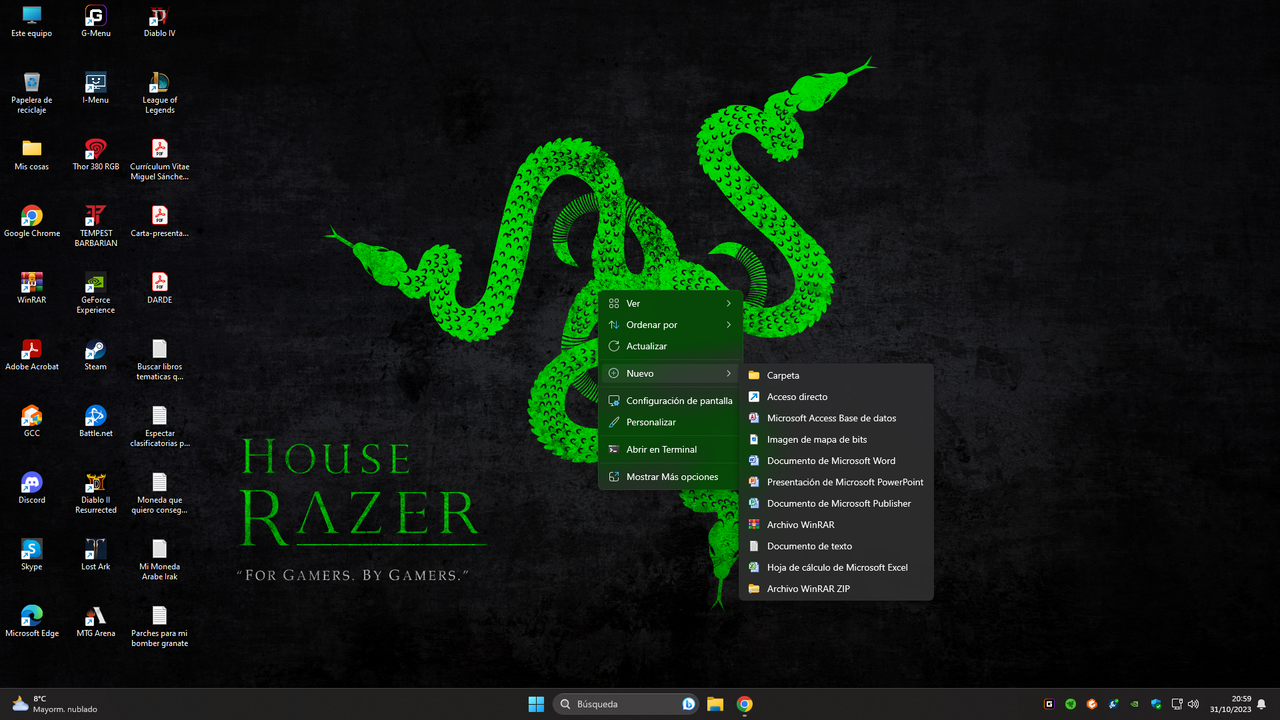
Task: Select the Espectar clasificatorias text file
Action: click(x=159, y=427)
